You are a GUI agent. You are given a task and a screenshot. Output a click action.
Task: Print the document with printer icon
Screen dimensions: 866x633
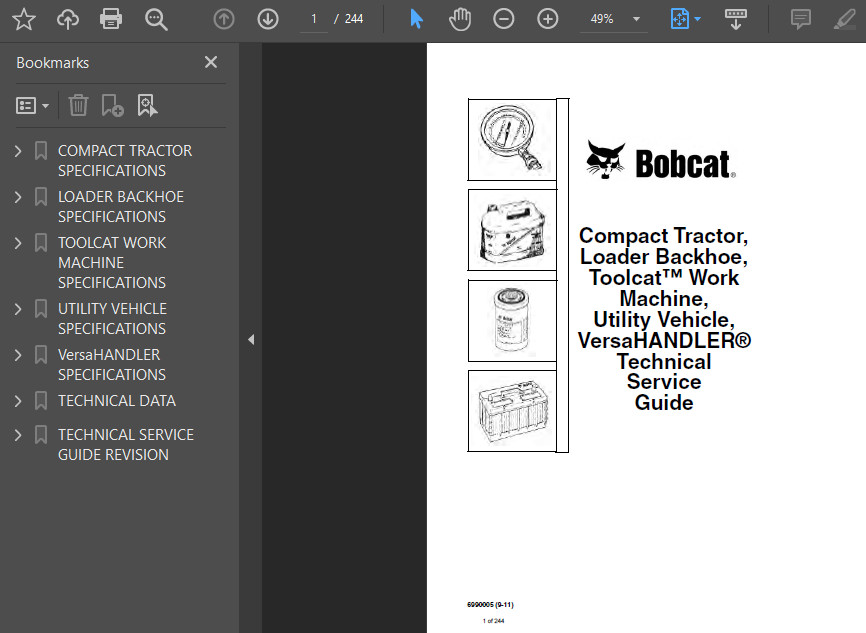[x=110, y=19]
